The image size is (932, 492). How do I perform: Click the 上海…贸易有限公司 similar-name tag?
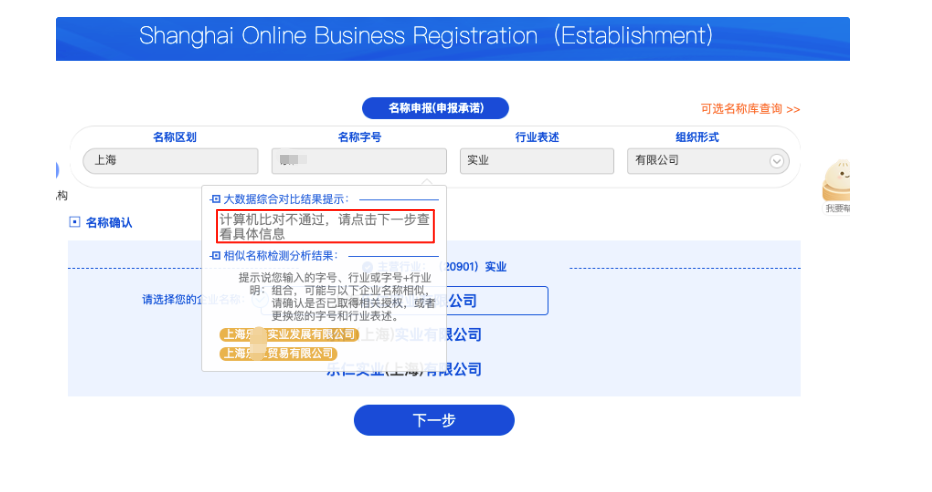point(278,353)
